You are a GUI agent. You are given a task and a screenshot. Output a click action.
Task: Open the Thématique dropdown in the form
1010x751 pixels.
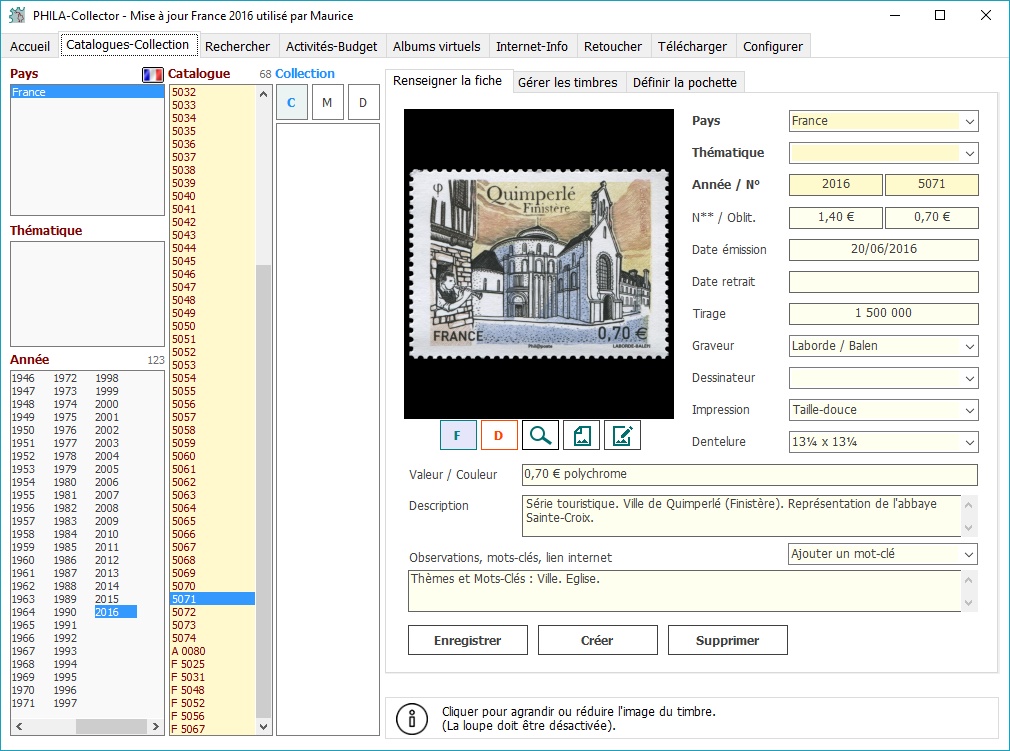pyautogui.click(x=969, y=153)
